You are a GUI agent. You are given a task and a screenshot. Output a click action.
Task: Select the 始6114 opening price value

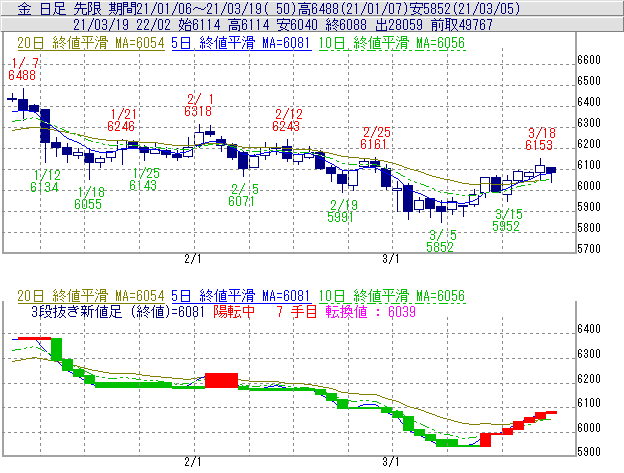(x=199, y=25)
